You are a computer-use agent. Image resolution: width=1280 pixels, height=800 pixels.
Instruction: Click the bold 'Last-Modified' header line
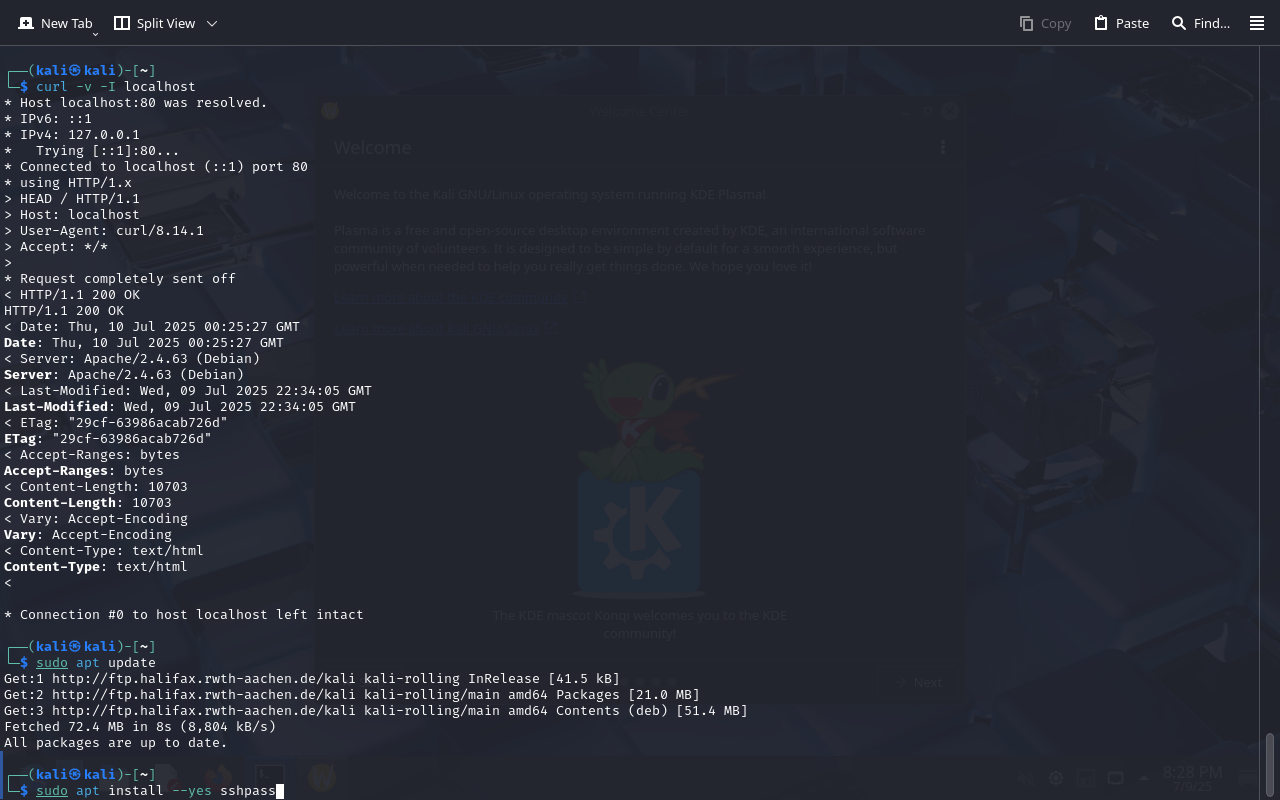click(x=180, y=407)
